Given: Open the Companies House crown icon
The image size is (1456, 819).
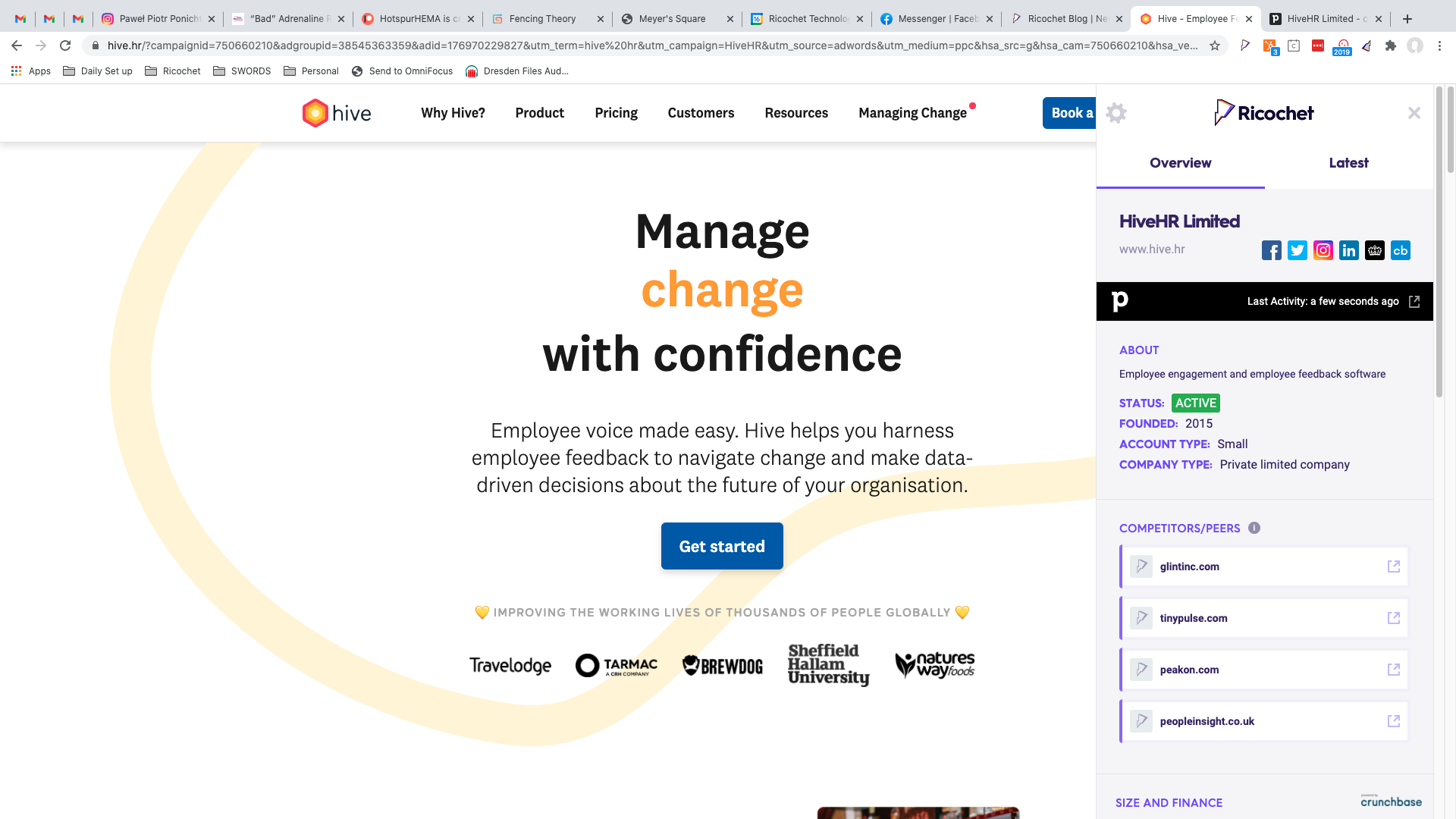Looking at the screenshot, I should click(1375, 250).
